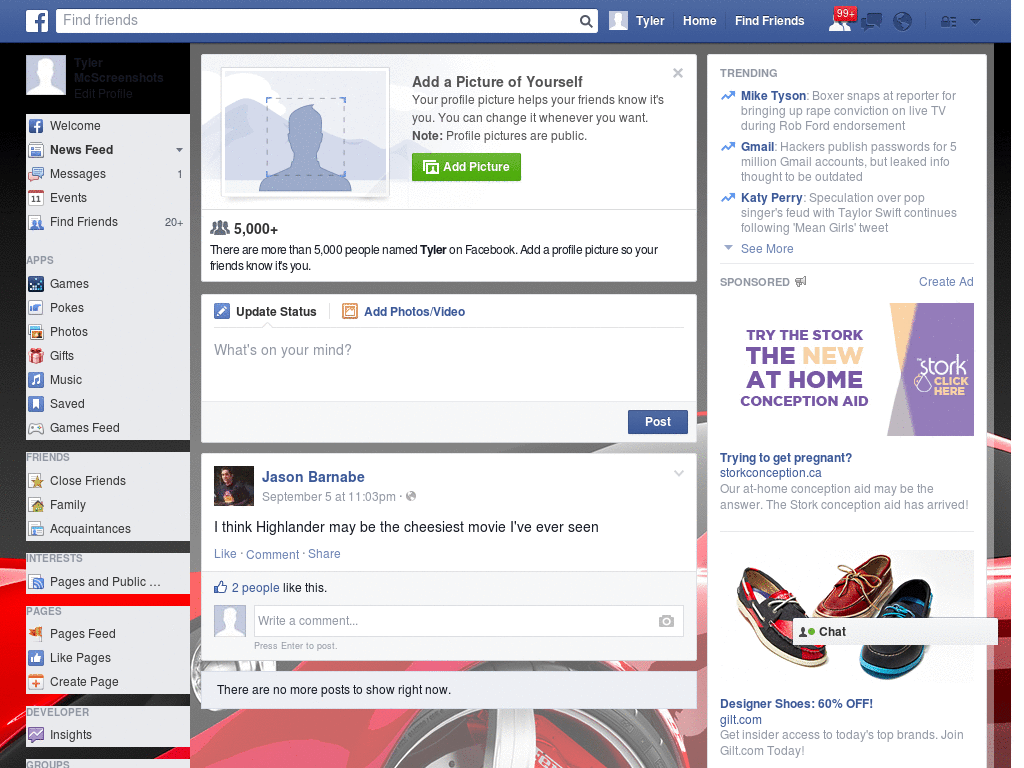Like the Jason Barnabe post

tap(225, 554)
